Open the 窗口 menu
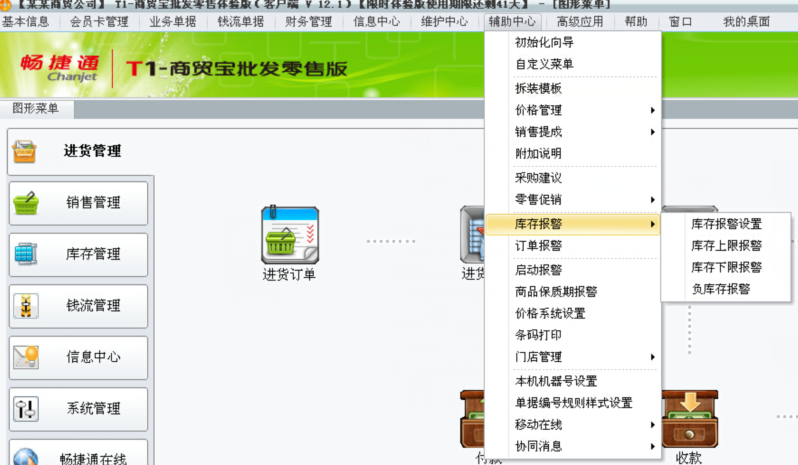The image size is (798, 465). [x=680, y=22]
